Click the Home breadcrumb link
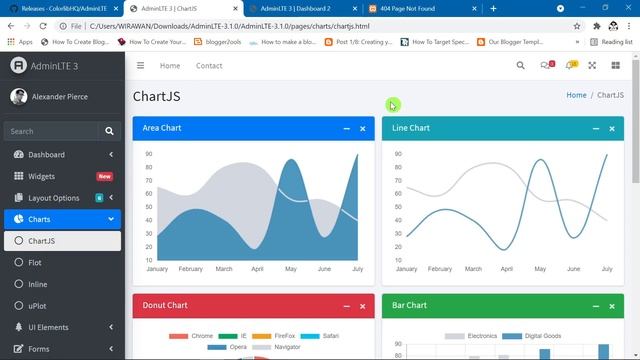This screenshot has height=360, width=640. click(x=576, y=95)
